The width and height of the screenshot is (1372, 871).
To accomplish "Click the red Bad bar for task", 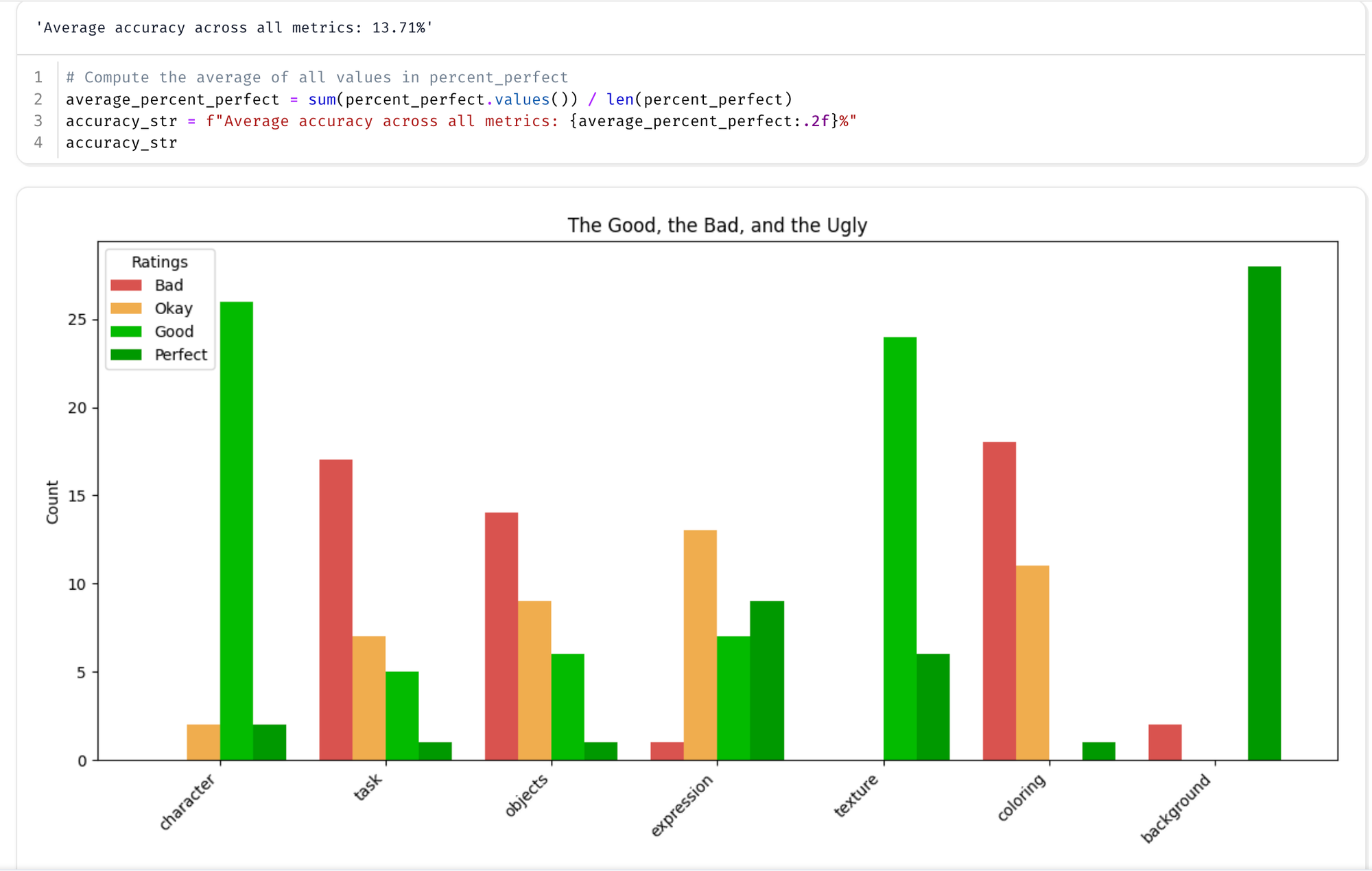I will (335, 610).
